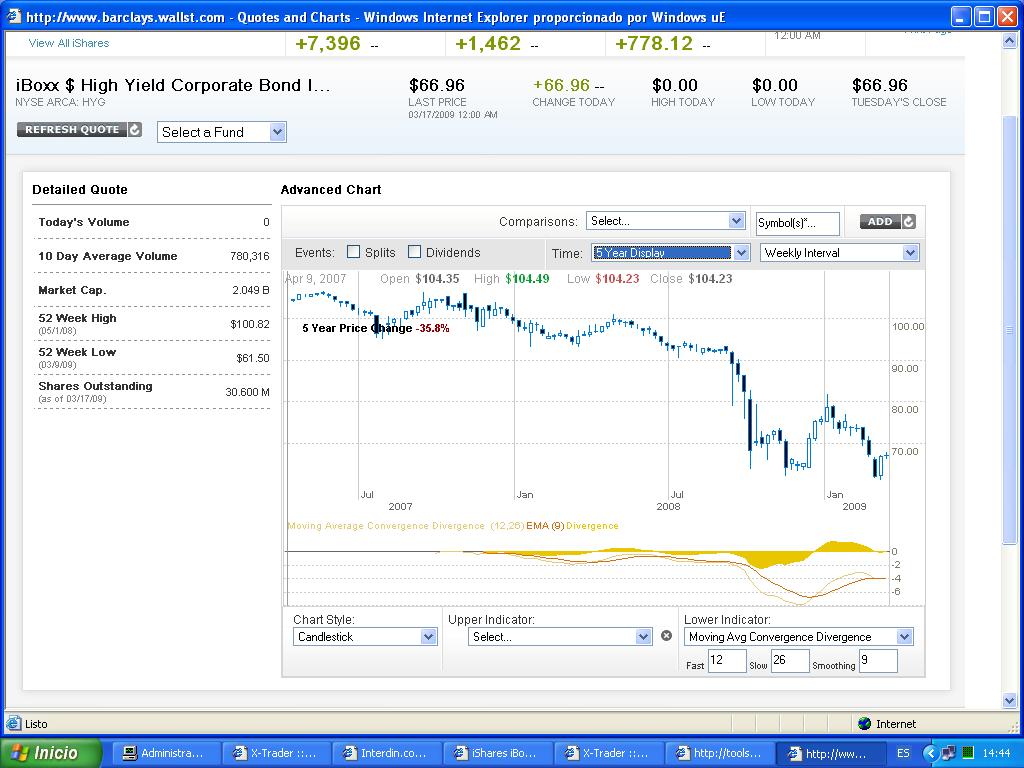The image size is (1024, 768).
Task: Click the green tray icon beside the clock
Action: [x=968, y=753]
